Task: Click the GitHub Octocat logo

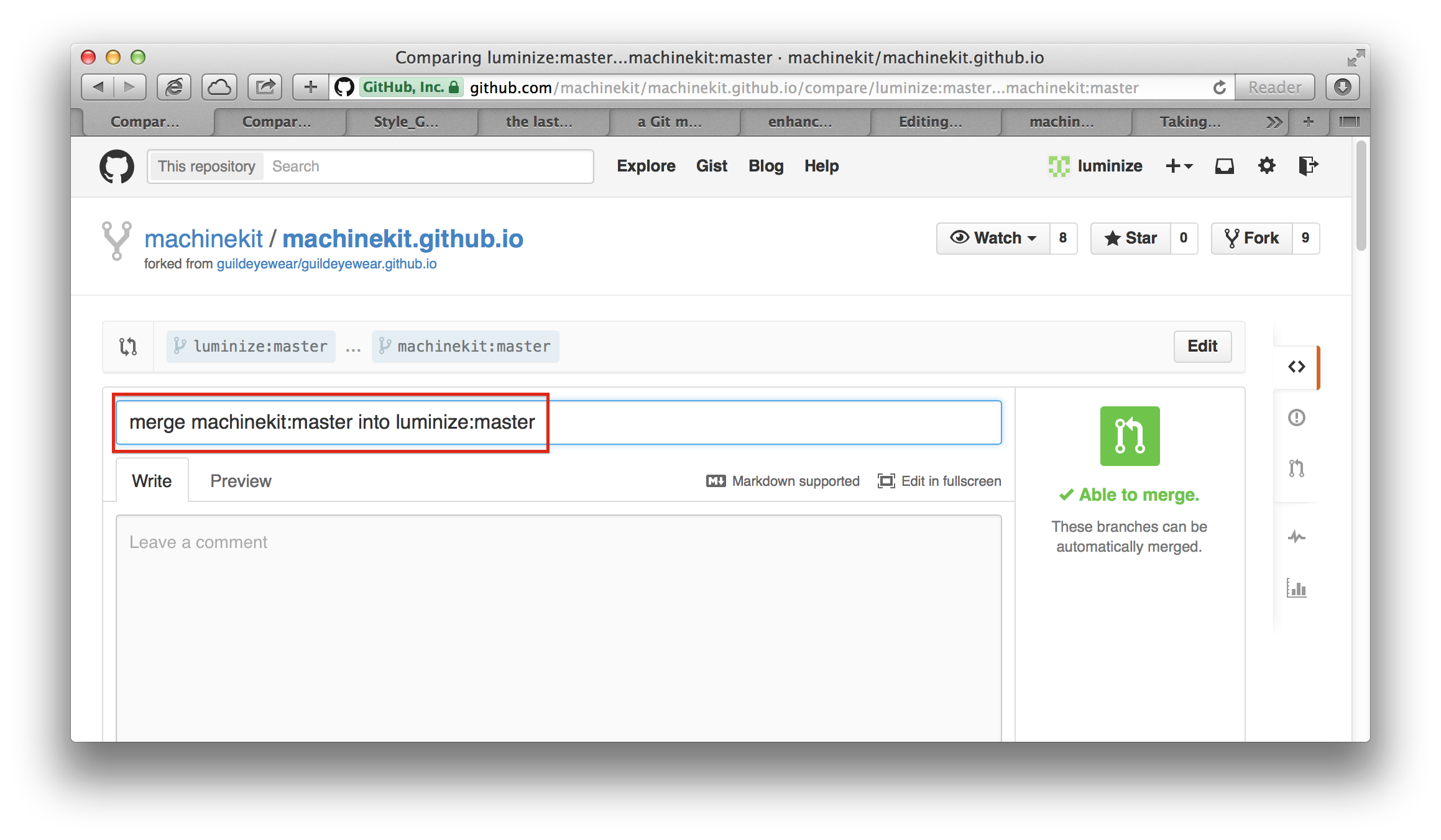Action: pos(117,166)
